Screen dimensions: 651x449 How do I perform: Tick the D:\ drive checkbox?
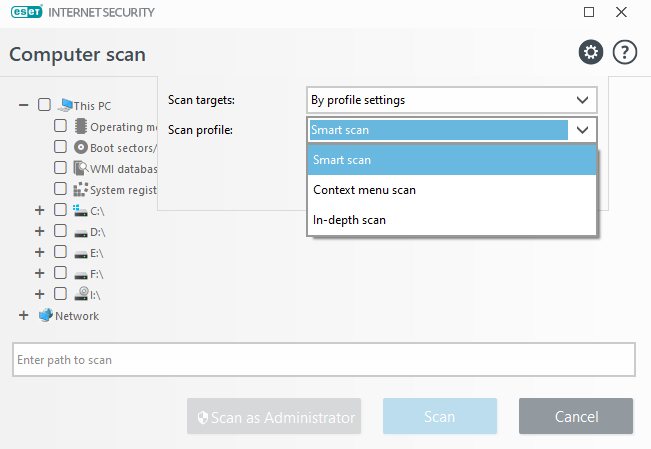point(60,231)
